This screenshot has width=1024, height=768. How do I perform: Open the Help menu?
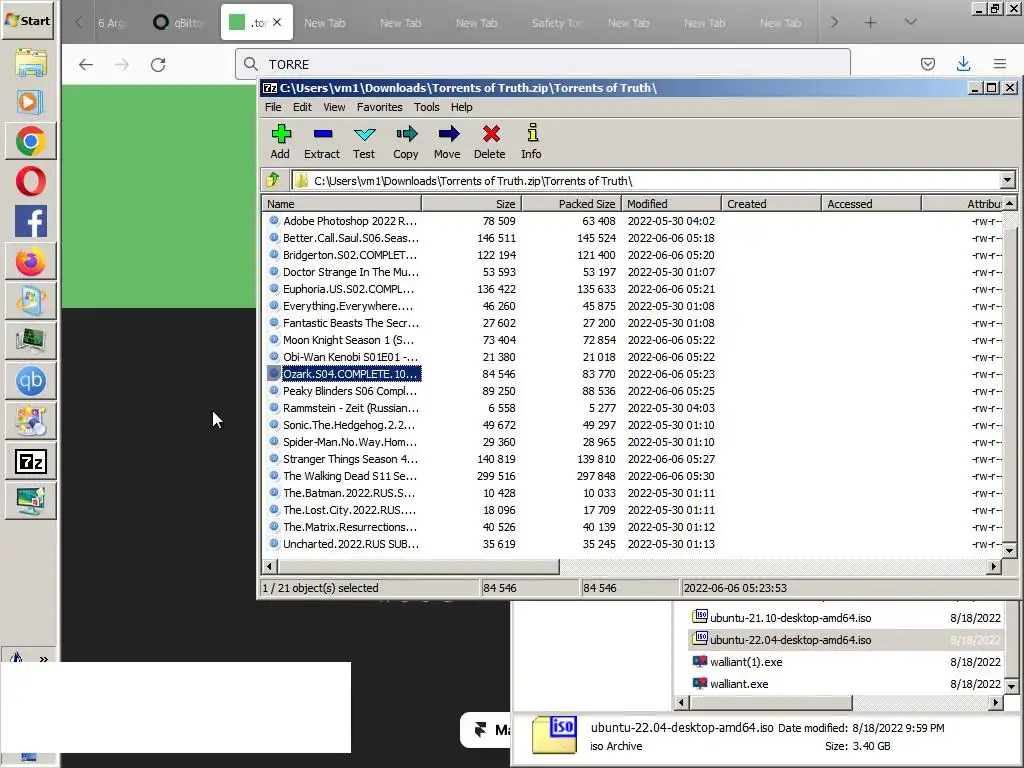tap(461, 107)
